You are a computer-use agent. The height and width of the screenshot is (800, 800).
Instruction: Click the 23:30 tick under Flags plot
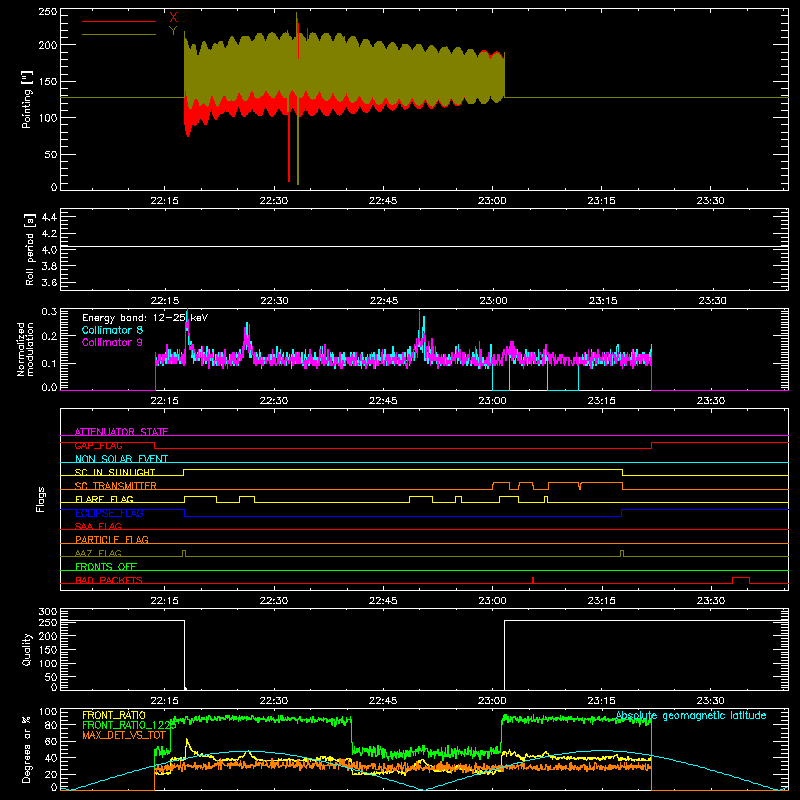[x=710, y=601]
